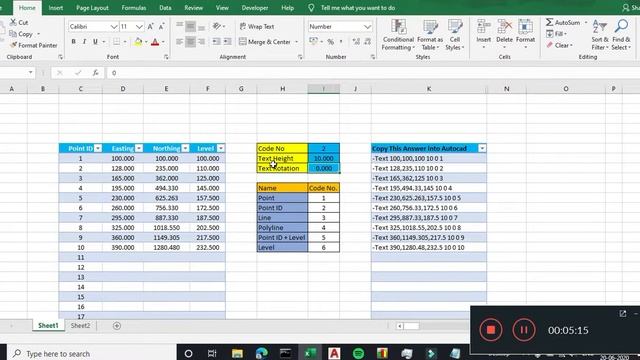Activate the Format Painter brush
This screenshot has width=640, height=360.
pos(13,45)
